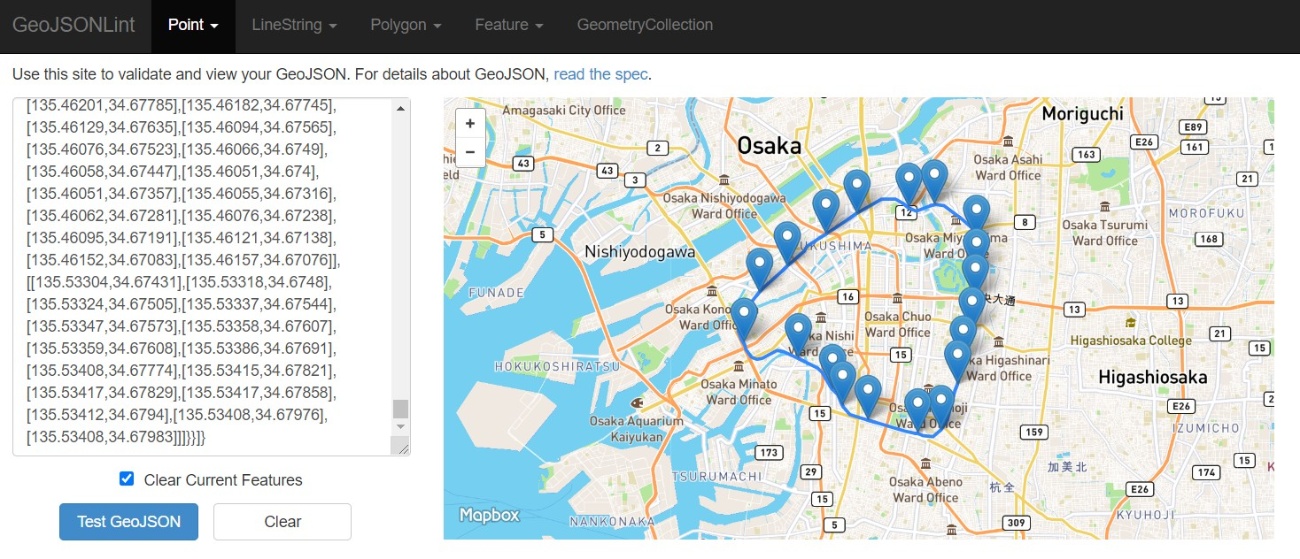Click the Nishiyodogawa label on map
The height and width of the screenshot is (559, 1300).
coord(639,252)
